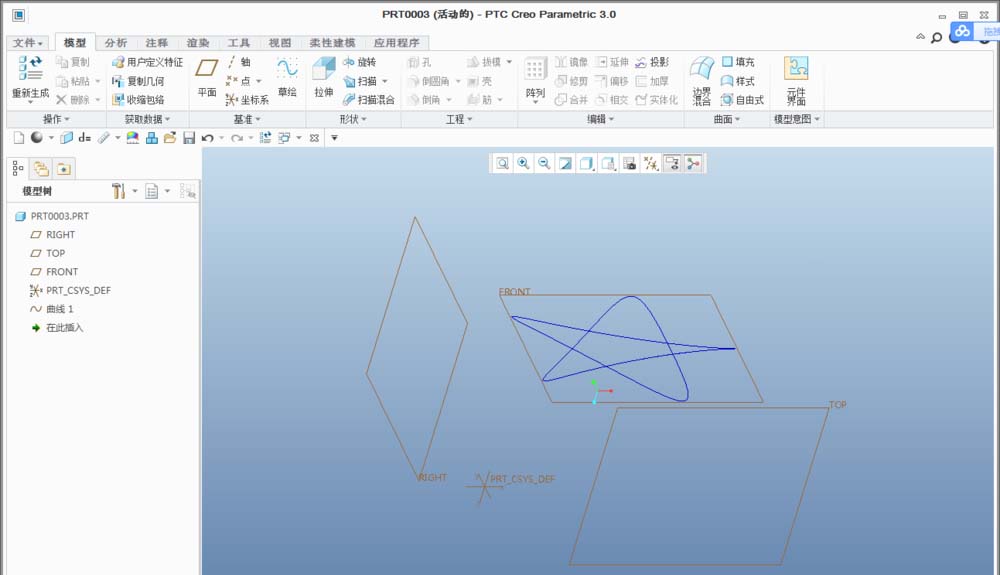
Task: Expand the 形状 group dropdown
Action: (x=353, y=119)
